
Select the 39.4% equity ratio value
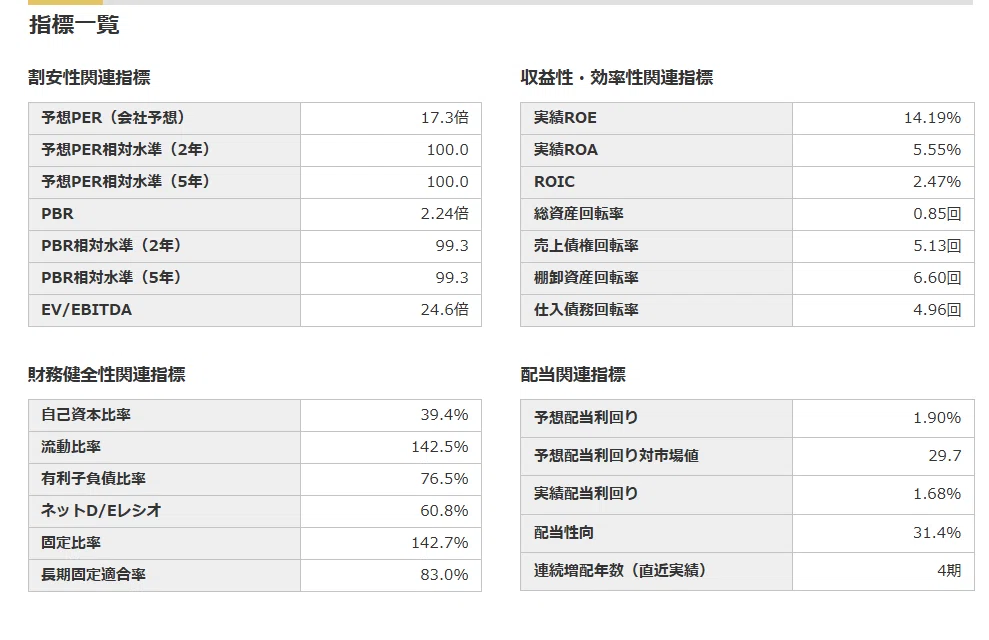point(444,415)
